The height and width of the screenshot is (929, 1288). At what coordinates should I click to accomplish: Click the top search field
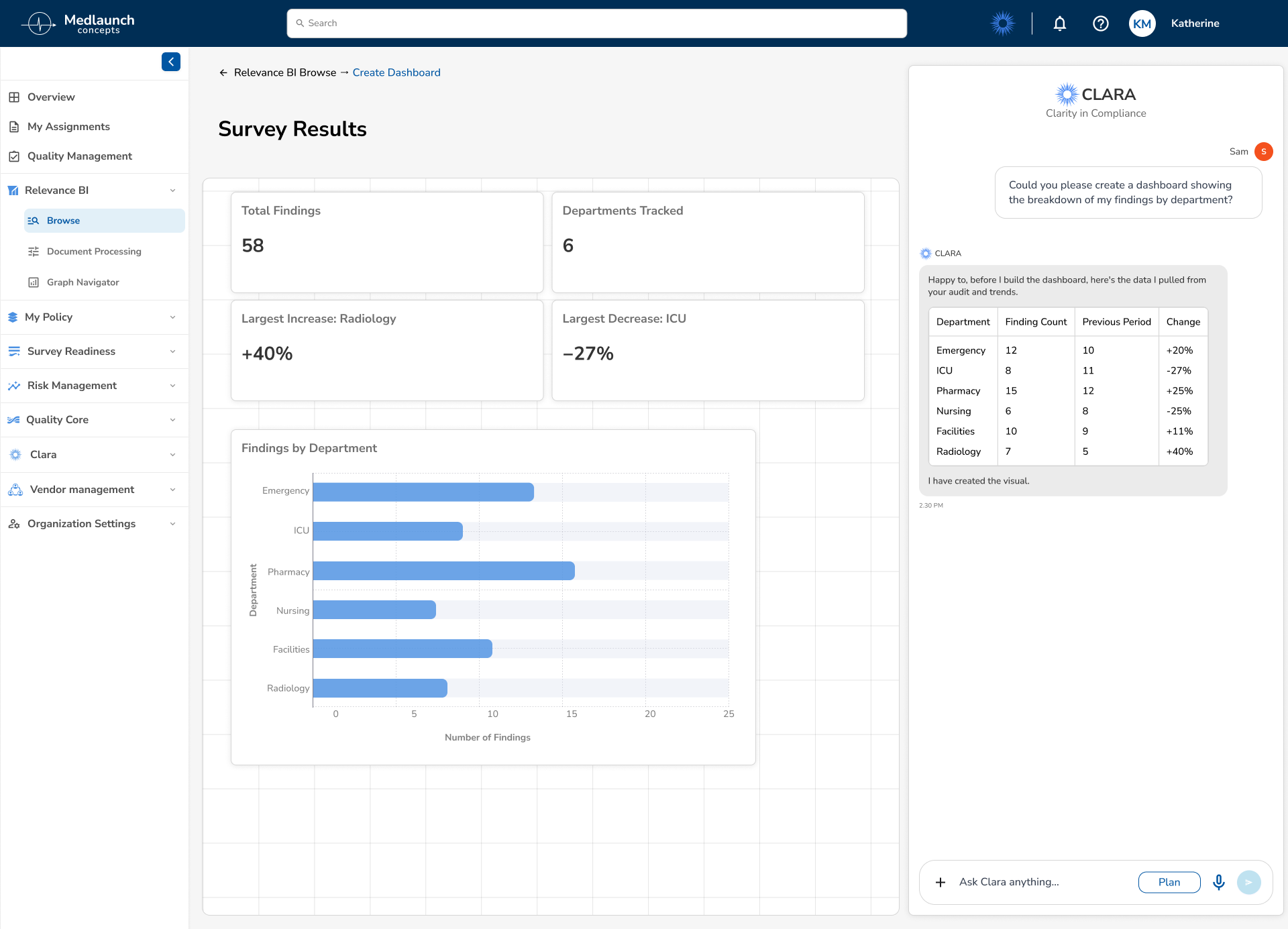pyautogui.click(x=597, y=23)
